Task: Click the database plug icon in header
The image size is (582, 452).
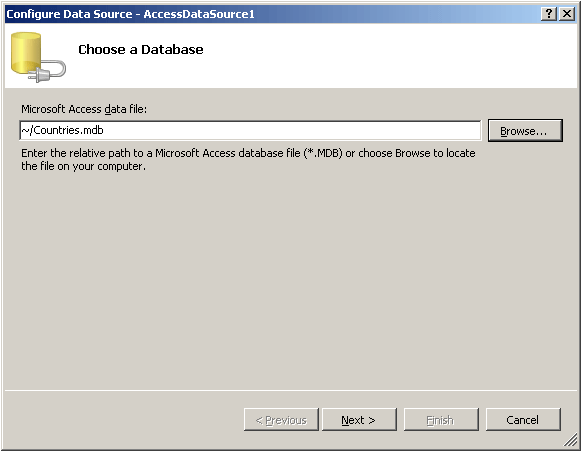Action: coord(38,57)
